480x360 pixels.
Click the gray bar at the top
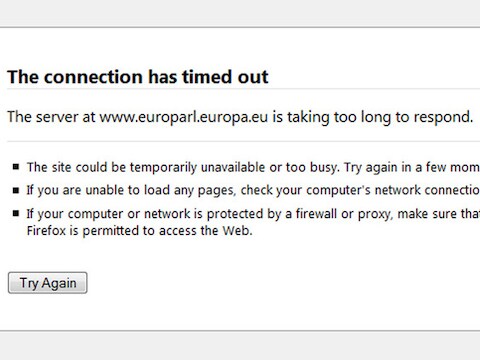(x=240, y=13)
